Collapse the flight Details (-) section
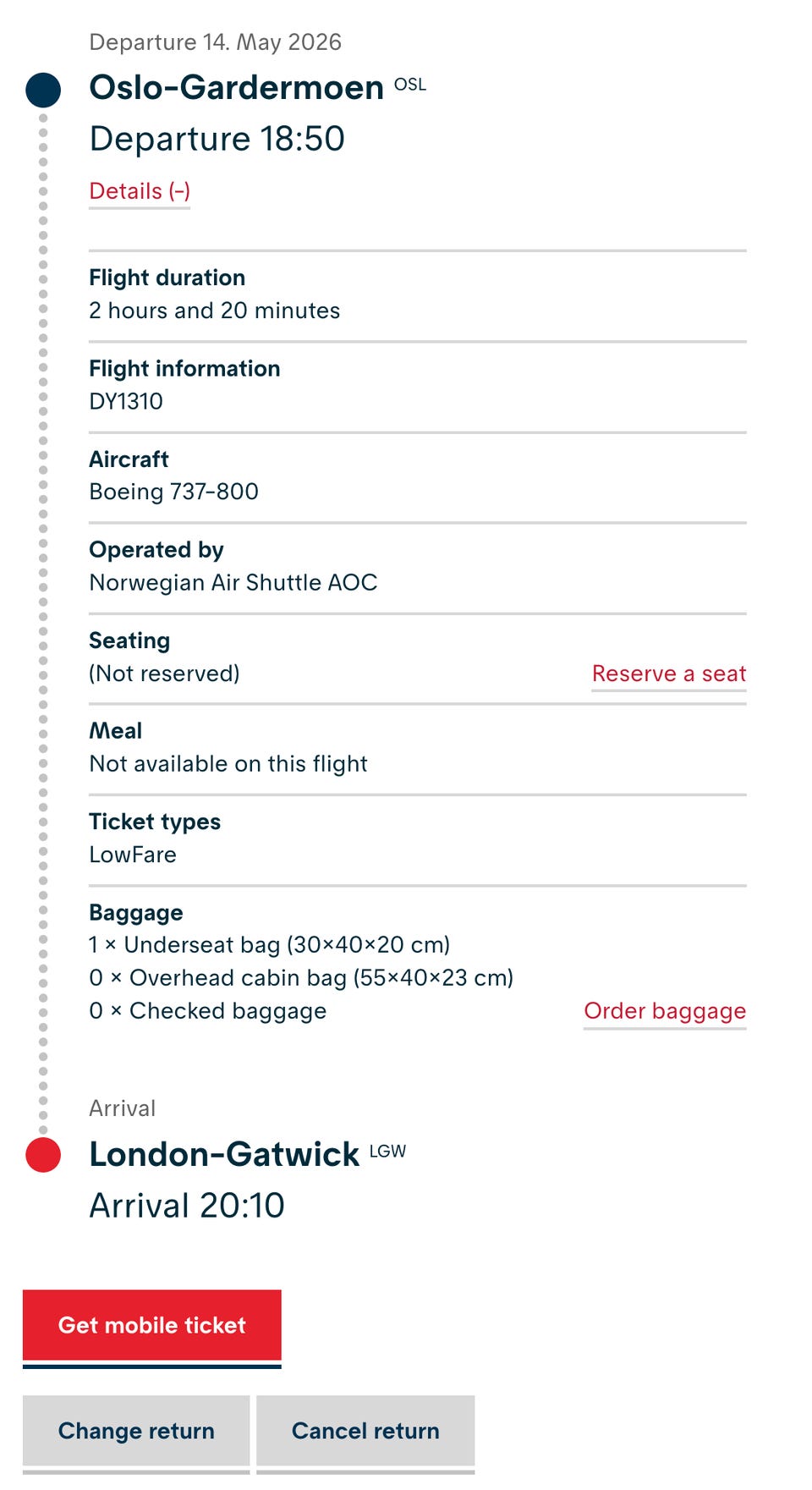 point(140,191)
